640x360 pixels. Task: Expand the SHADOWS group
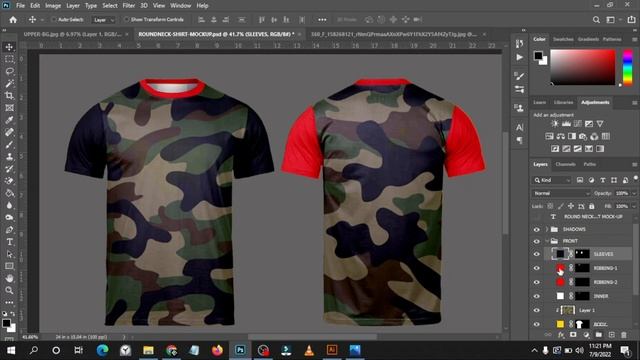click(547, 229)
